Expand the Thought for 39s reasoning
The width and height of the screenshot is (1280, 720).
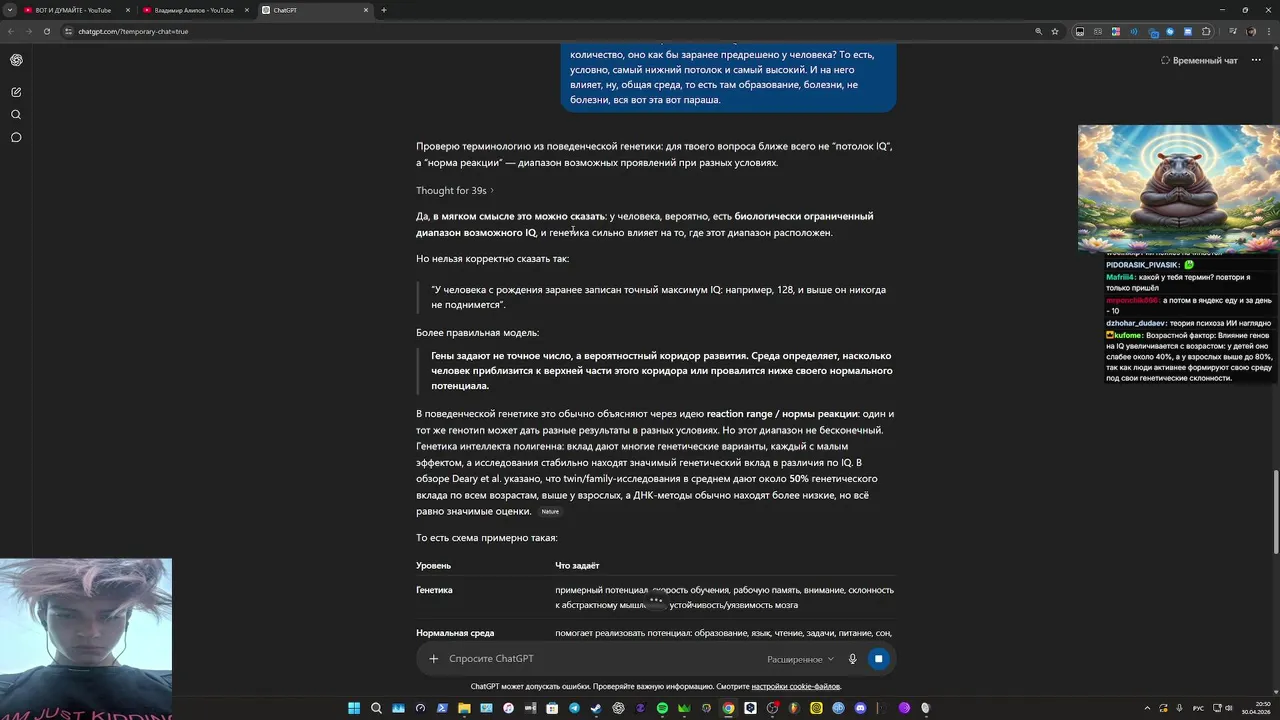click(x=455, y=190)
